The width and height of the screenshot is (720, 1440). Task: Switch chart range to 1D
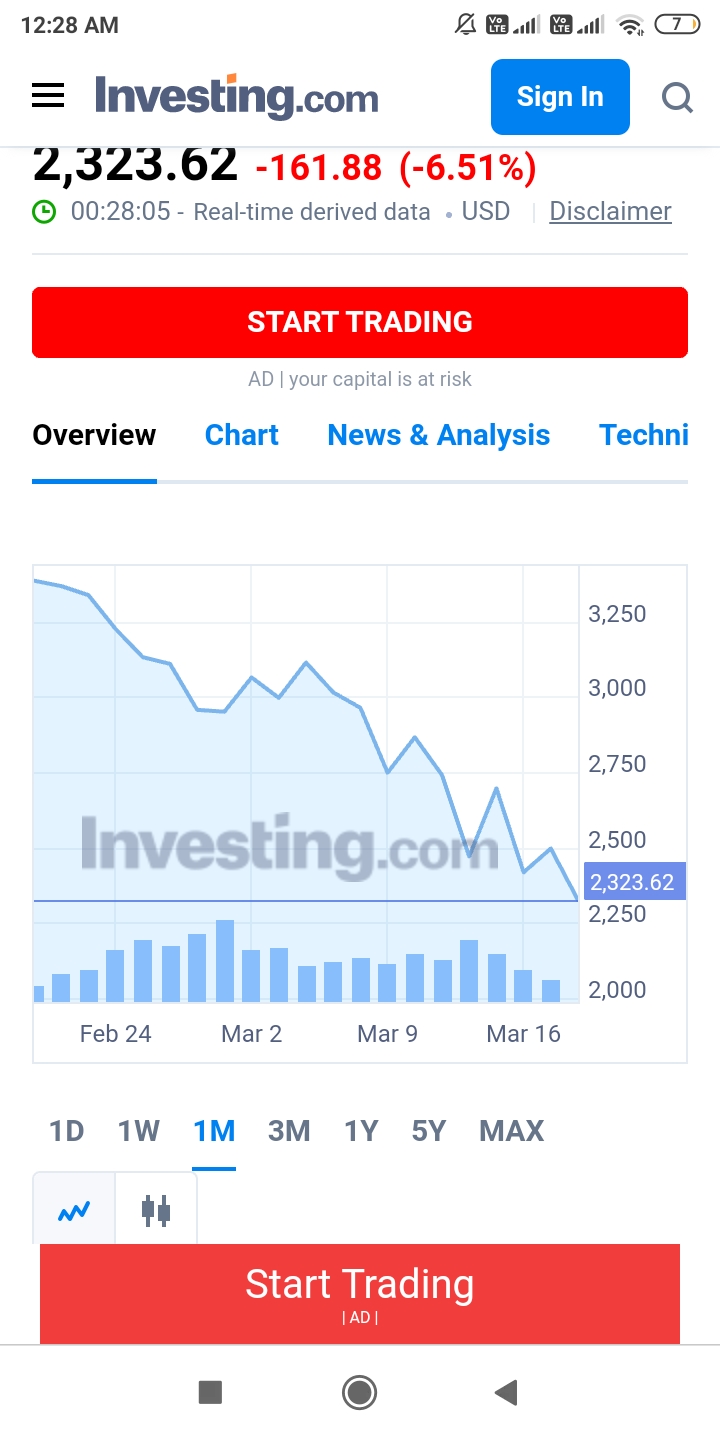click(x=67, y=1131)
